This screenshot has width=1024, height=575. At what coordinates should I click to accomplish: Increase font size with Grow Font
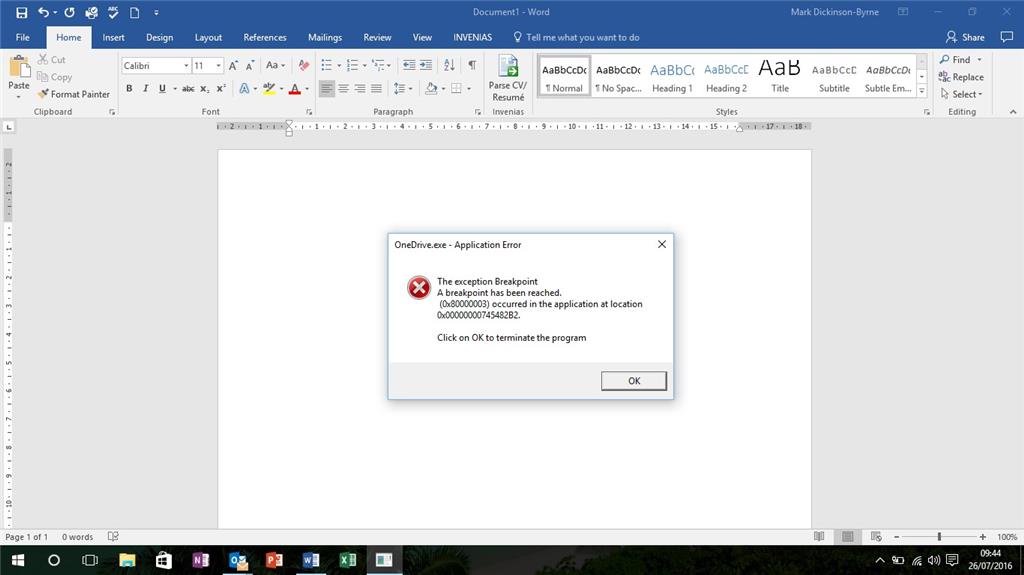click(x=233, y=65)
